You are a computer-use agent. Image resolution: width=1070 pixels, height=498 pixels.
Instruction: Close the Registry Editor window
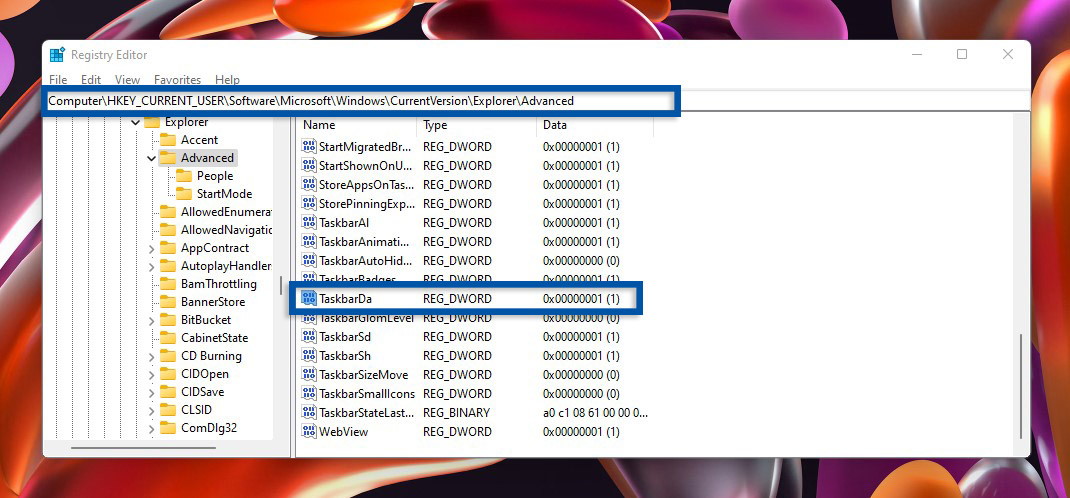1008,55
